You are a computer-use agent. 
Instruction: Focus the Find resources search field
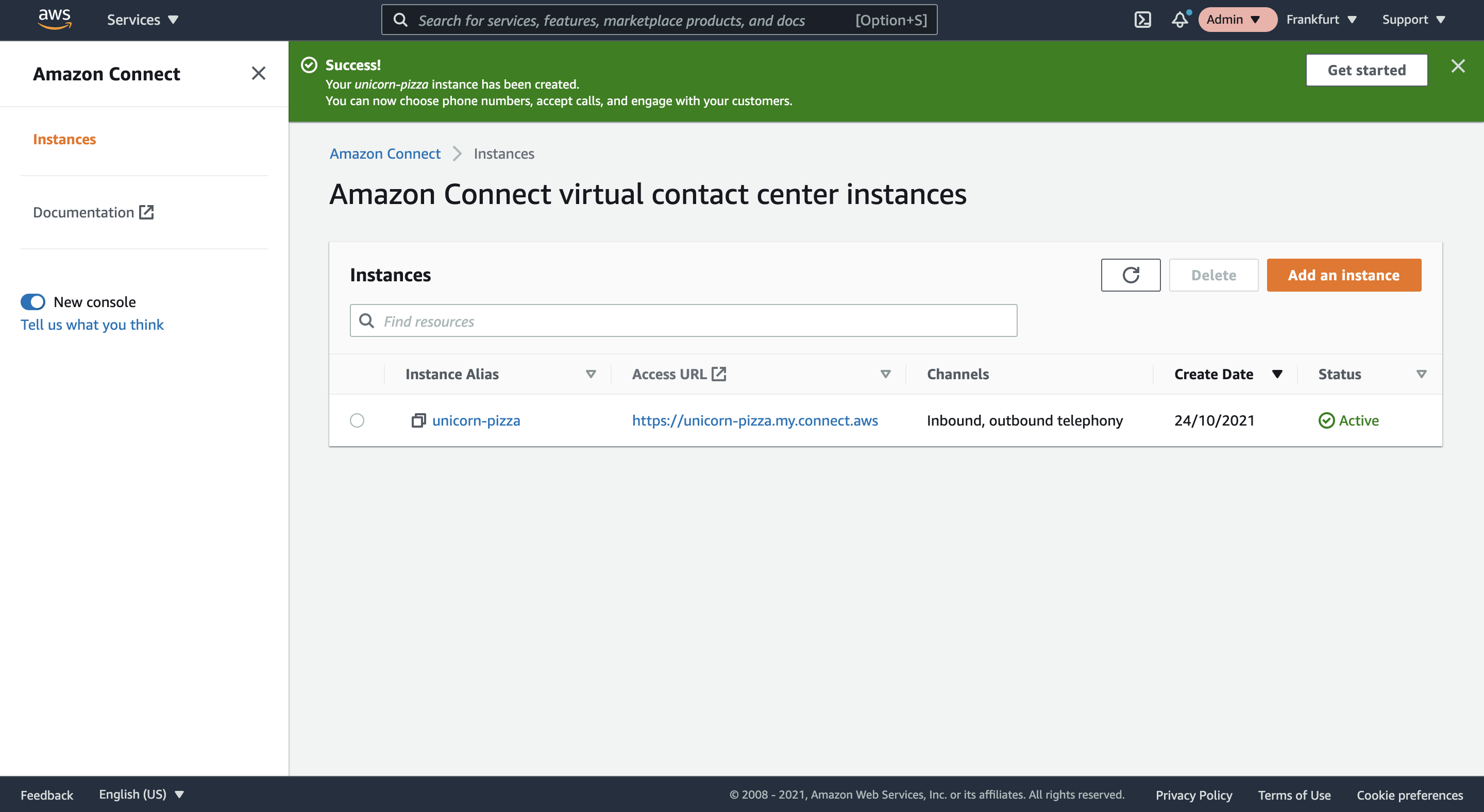click(x=683, y=321)
